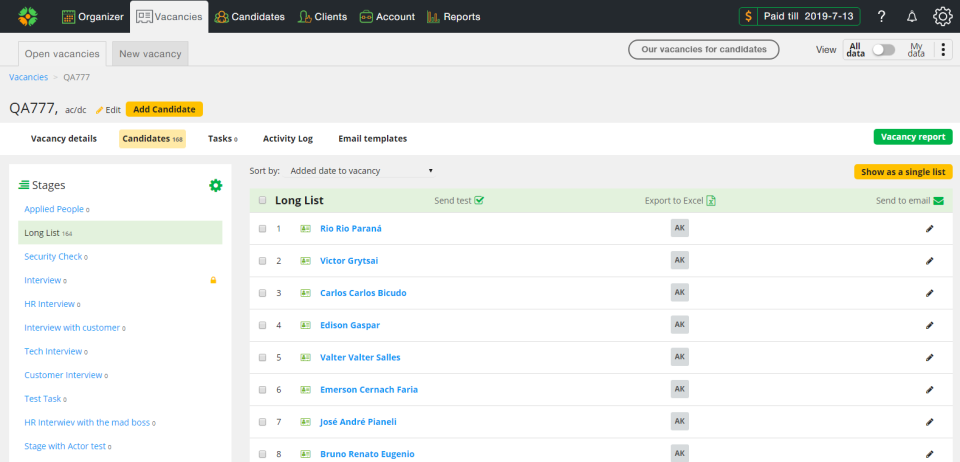Click the lock icon next to Interview
This screenshot has width=960, height=462.
click(x=214, y=280)
